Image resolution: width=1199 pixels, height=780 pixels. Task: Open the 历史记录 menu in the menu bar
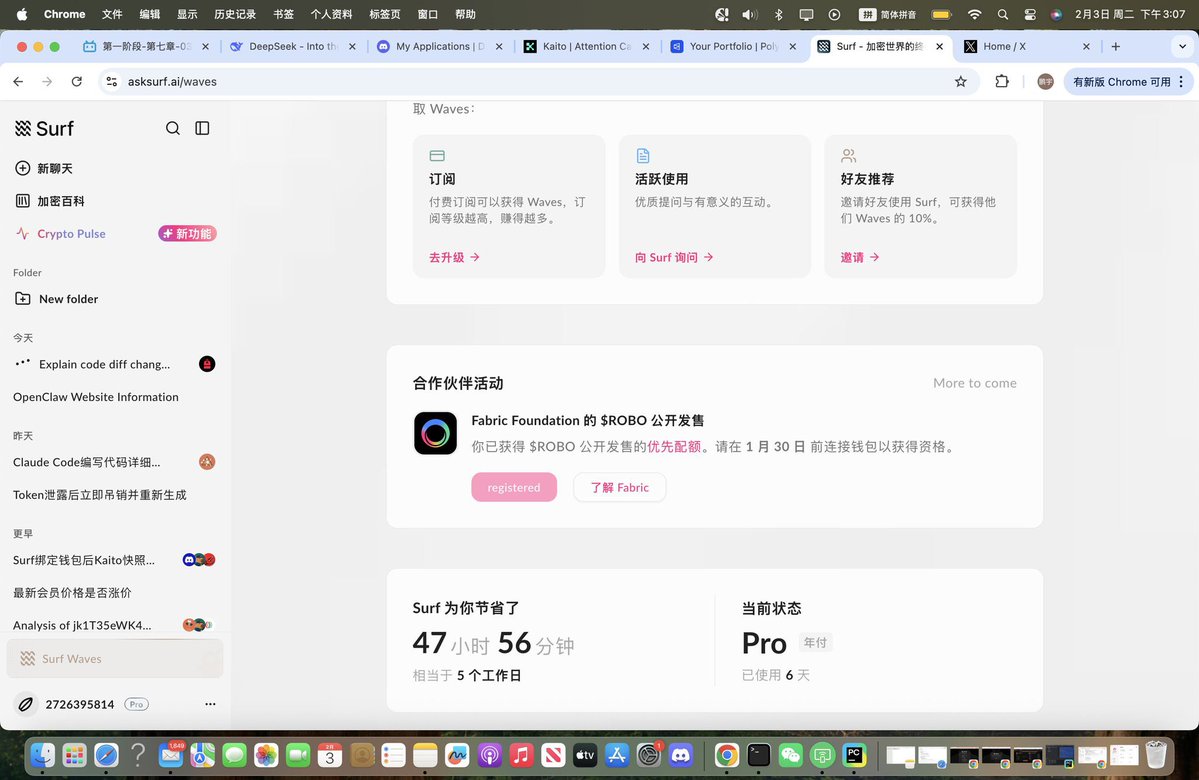tap(235, 15)
